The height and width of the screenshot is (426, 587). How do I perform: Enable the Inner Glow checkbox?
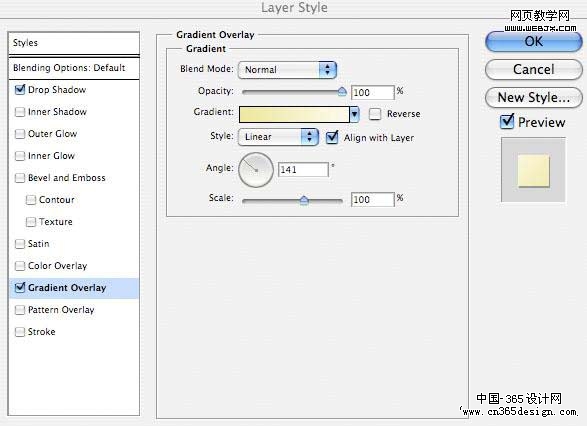pos(20,156)
